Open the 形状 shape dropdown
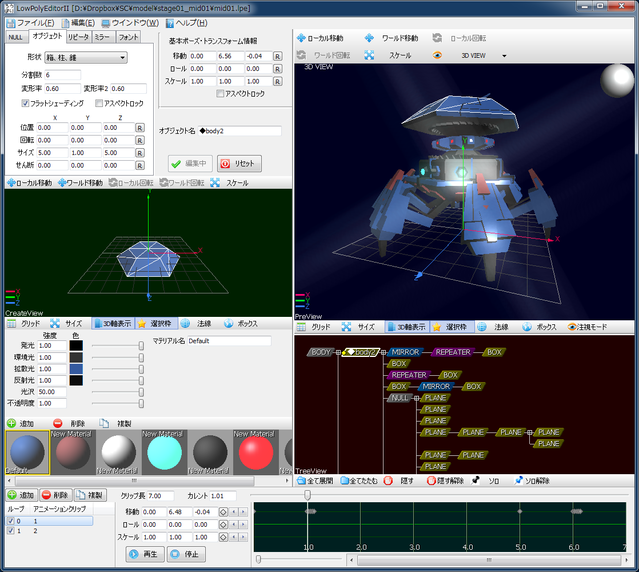 tap(86, 58)
